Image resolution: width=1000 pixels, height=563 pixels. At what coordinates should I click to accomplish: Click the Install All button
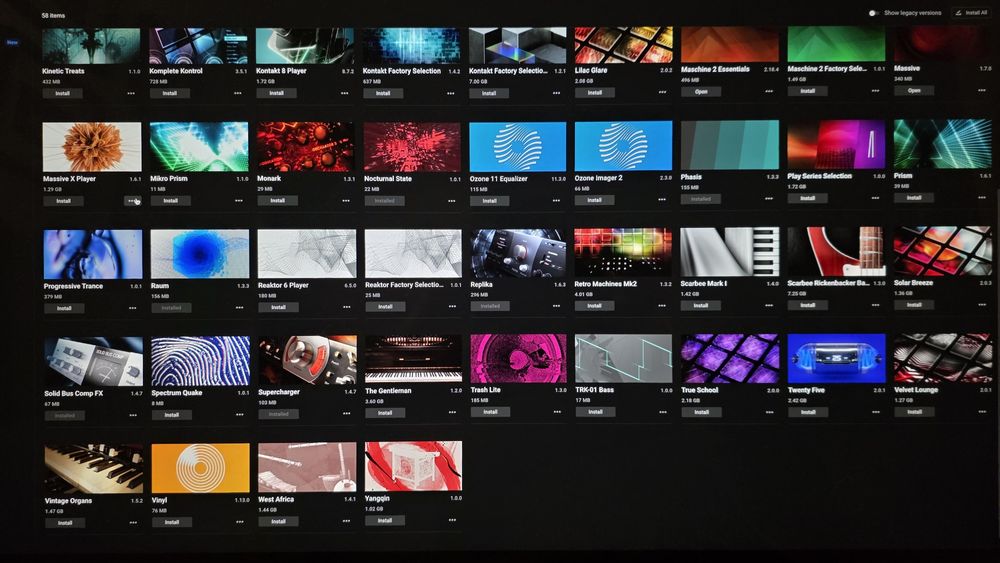coord(971,12)
